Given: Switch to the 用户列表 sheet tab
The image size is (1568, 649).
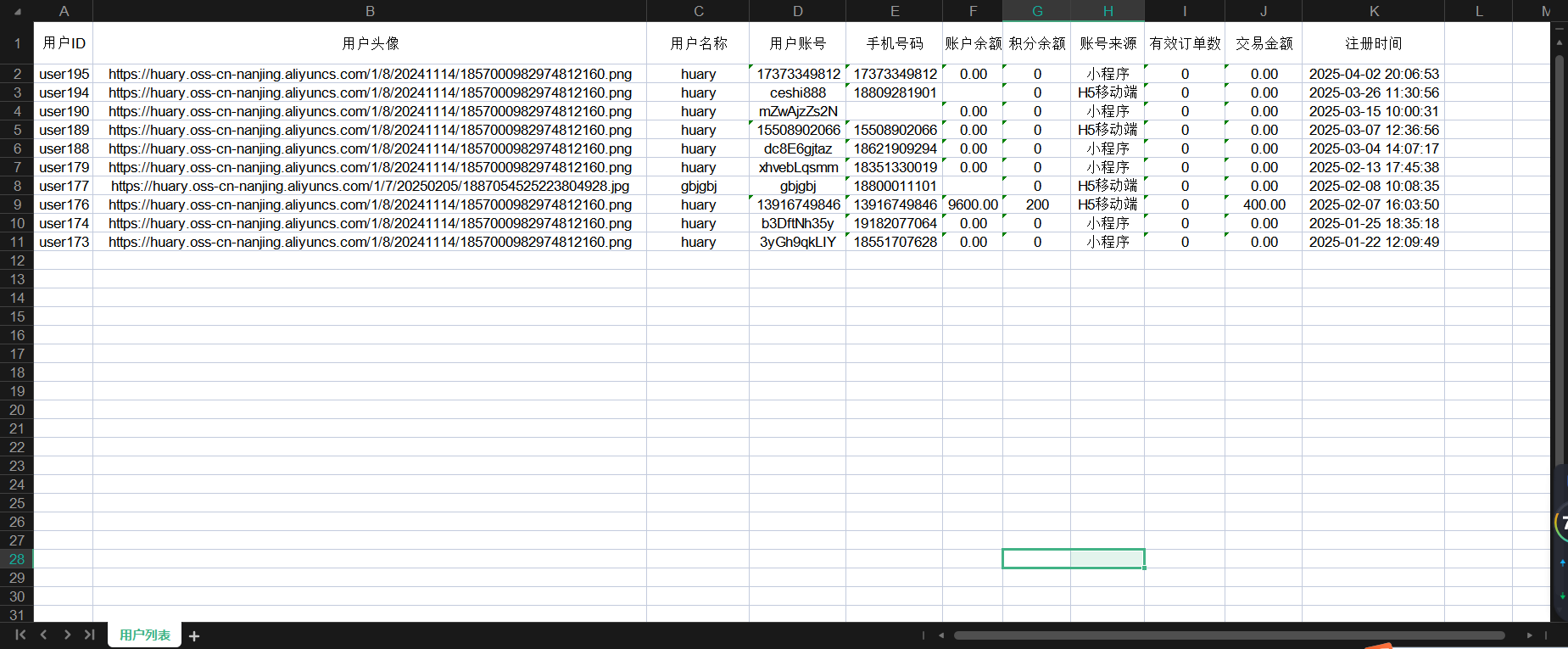Looking at the screenshot, I should pyautogui.click(x=144, y=635).
